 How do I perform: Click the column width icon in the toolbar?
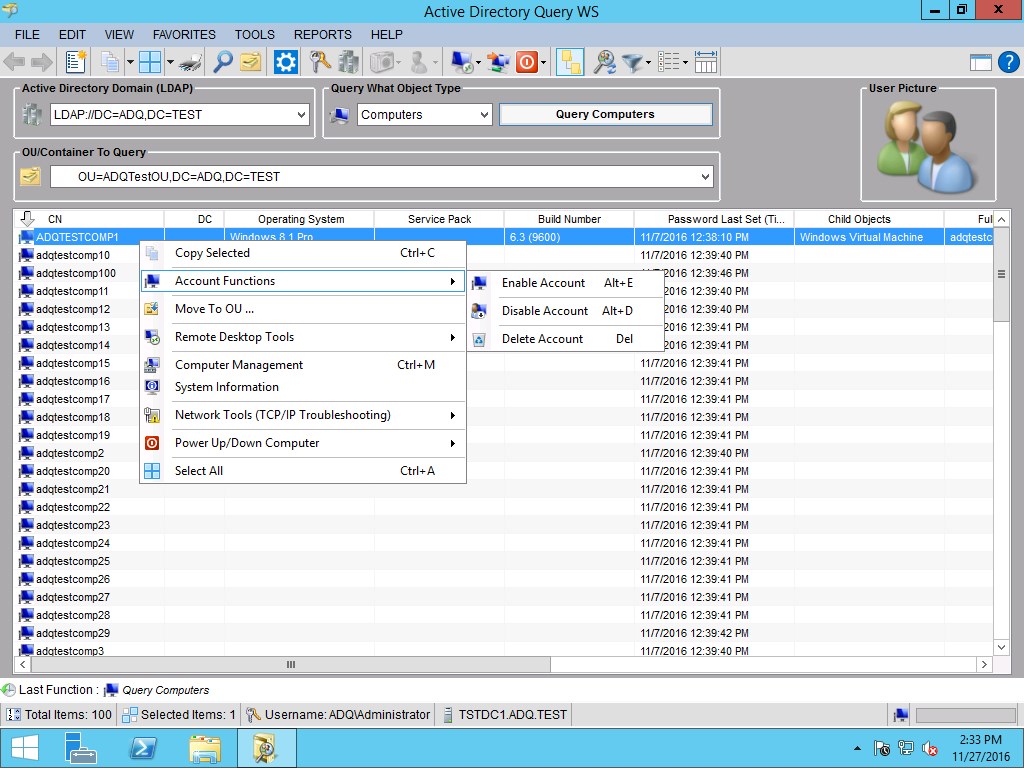(x=706, y=62)
